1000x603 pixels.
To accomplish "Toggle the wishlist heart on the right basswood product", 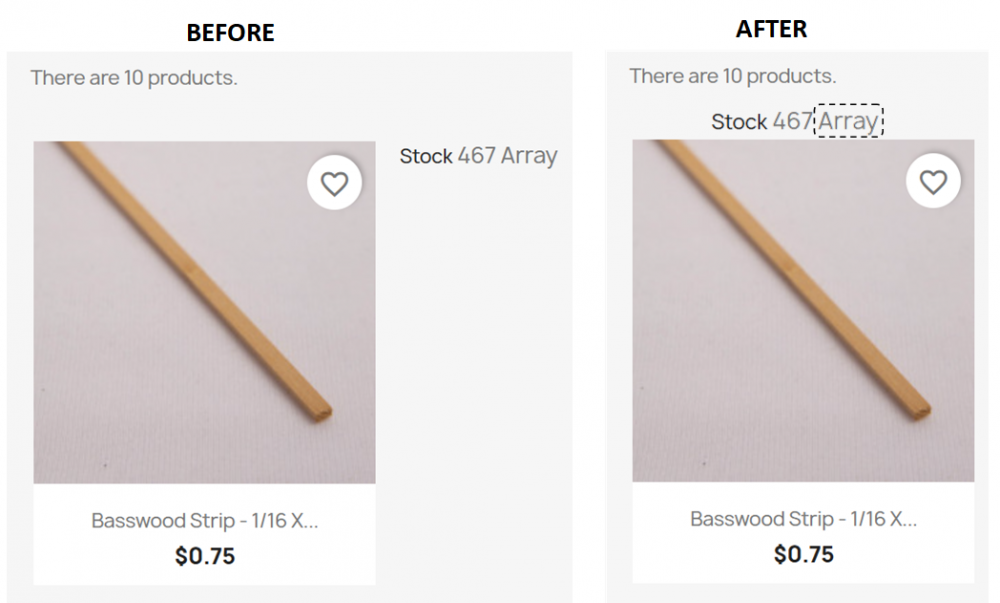I will 934,181.
